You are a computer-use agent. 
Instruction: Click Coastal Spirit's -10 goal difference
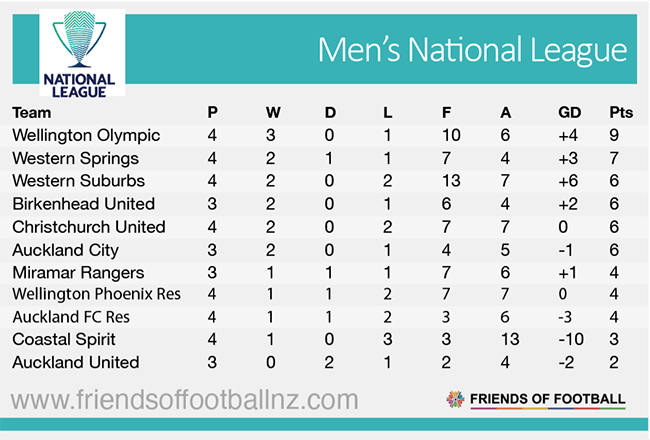[x=567, y=340]
